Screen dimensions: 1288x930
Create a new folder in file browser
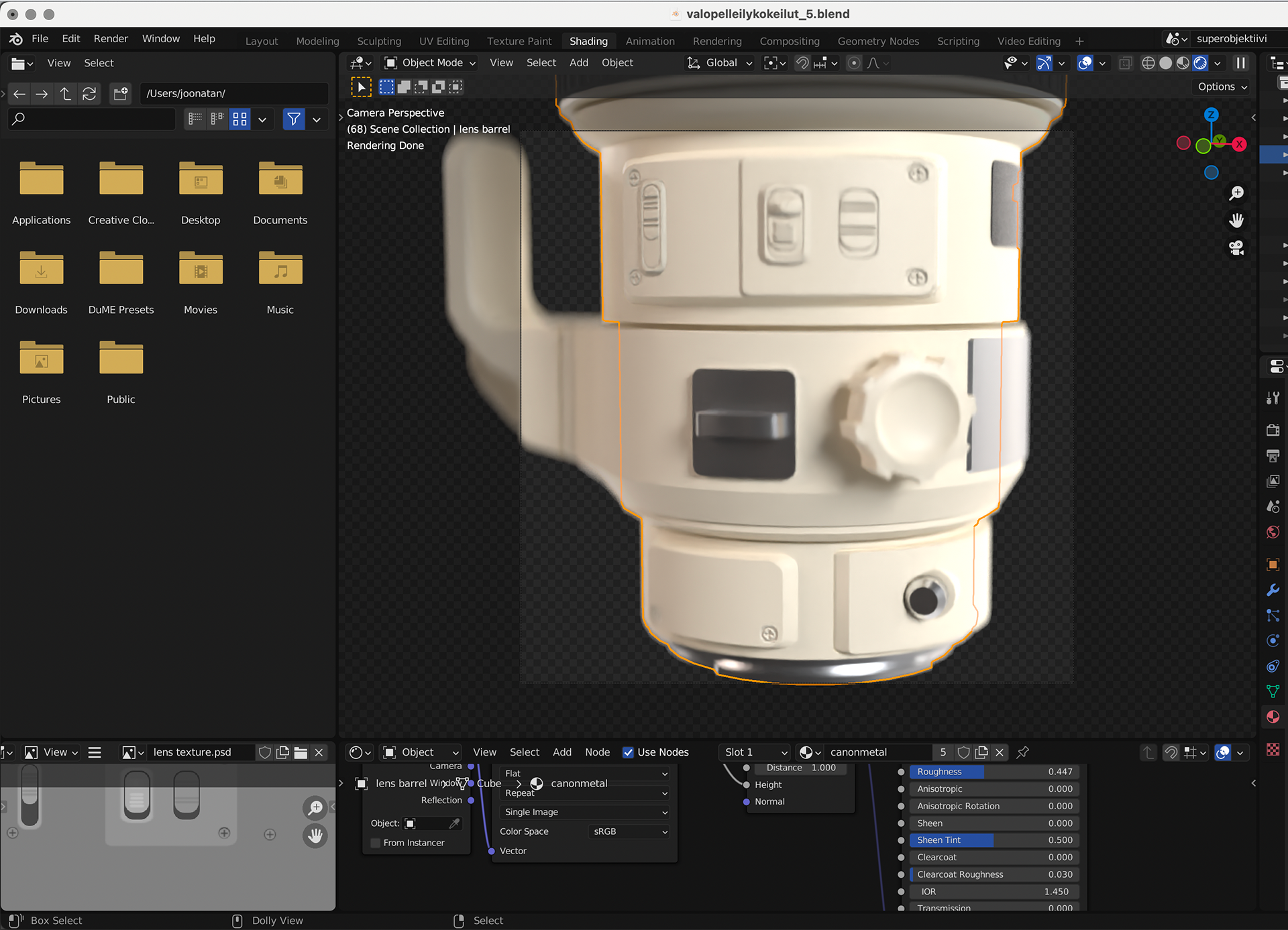coord(121,93)
